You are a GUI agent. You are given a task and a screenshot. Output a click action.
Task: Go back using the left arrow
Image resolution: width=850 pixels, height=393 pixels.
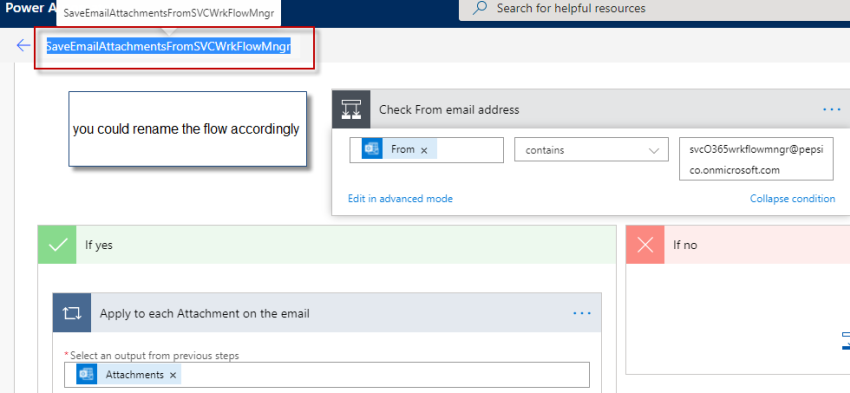click(23, 46)
